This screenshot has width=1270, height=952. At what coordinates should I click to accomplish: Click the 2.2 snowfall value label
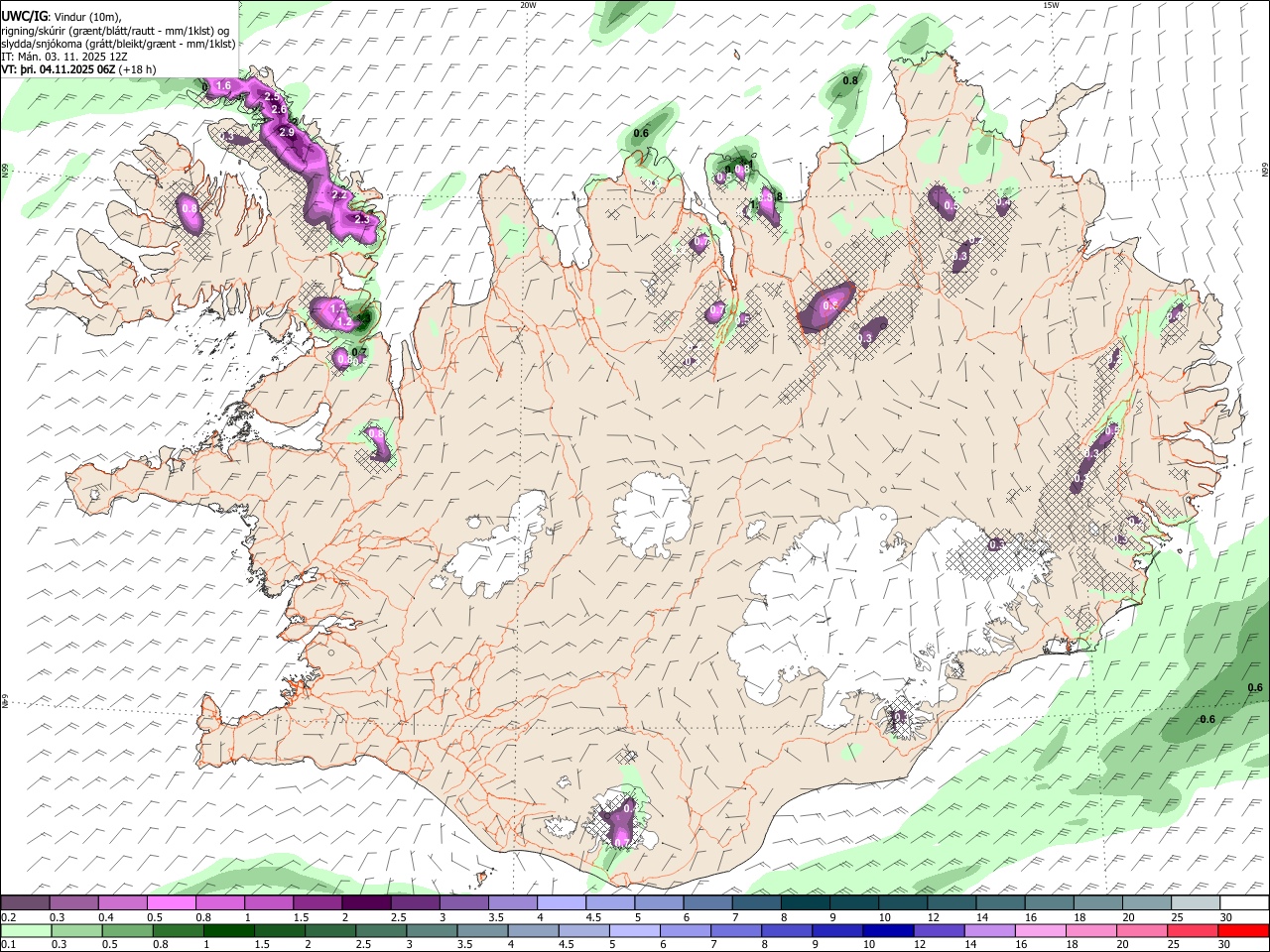(x=338, y=195)
